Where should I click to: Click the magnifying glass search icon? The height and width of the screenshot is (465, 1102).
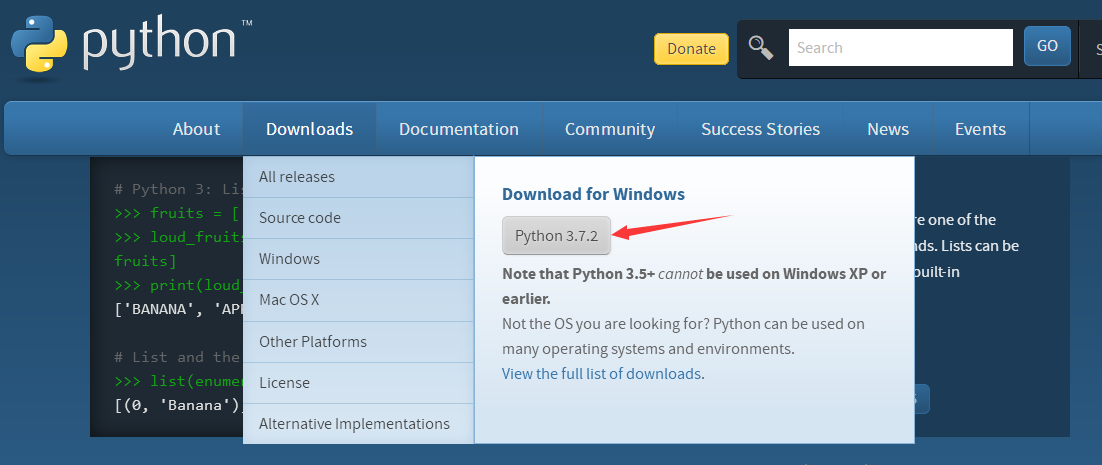[762, 47]
